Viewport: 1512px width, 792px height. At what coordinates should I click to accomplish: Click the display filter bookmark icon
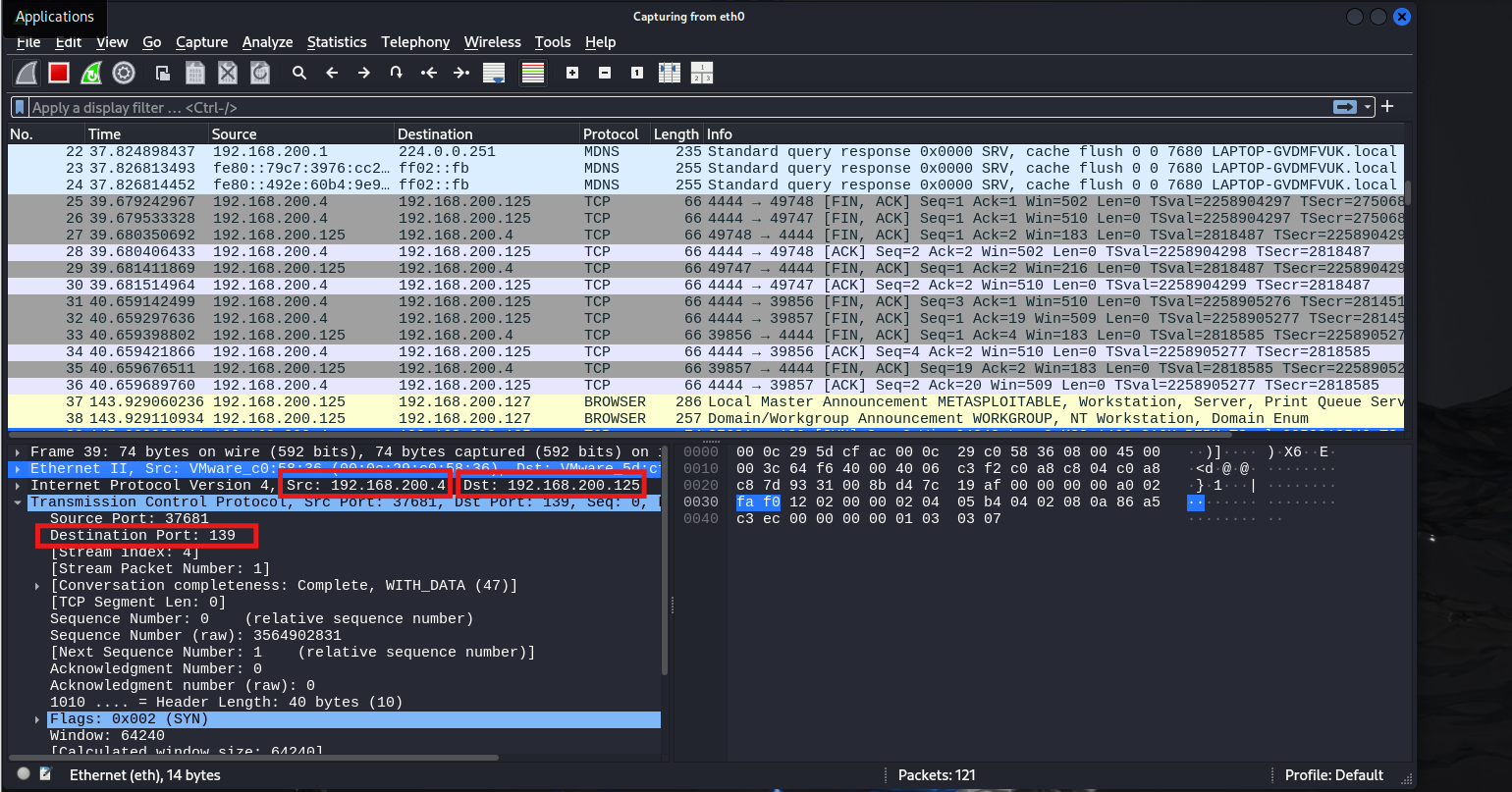click(x=20, y=107)
